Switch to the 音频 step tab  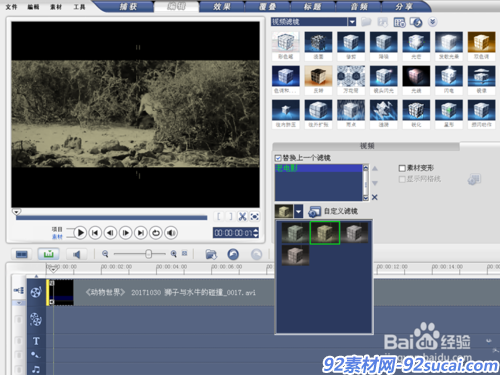(x=359, y=7)
